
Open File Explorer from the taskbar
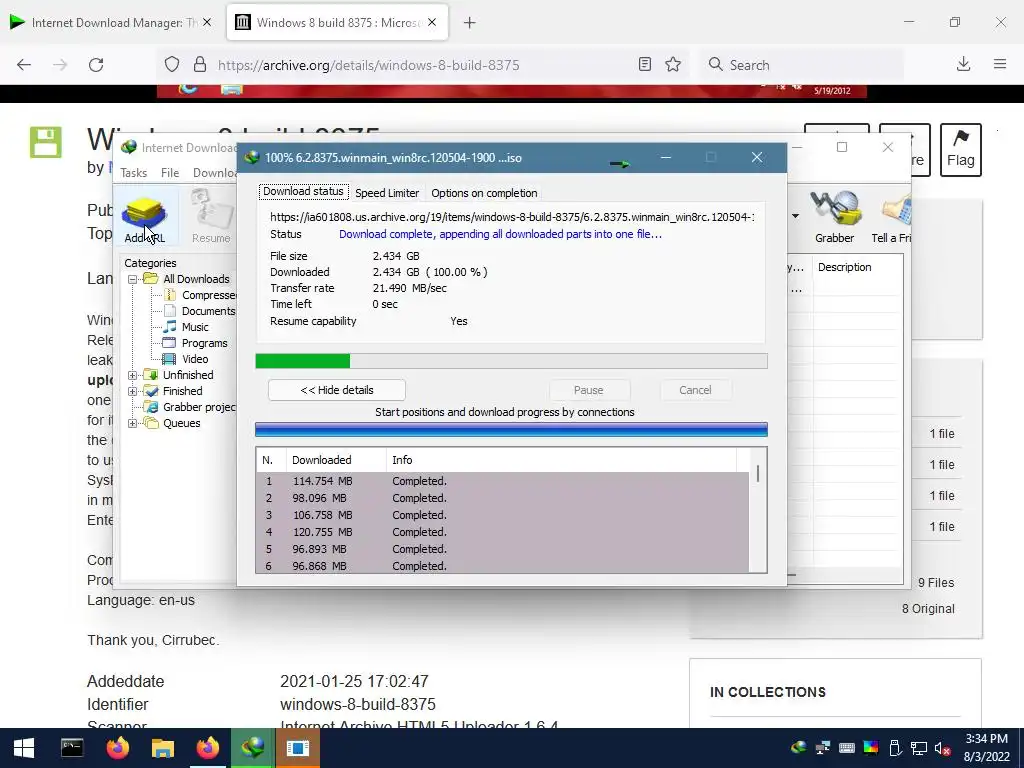coord(163,748)
